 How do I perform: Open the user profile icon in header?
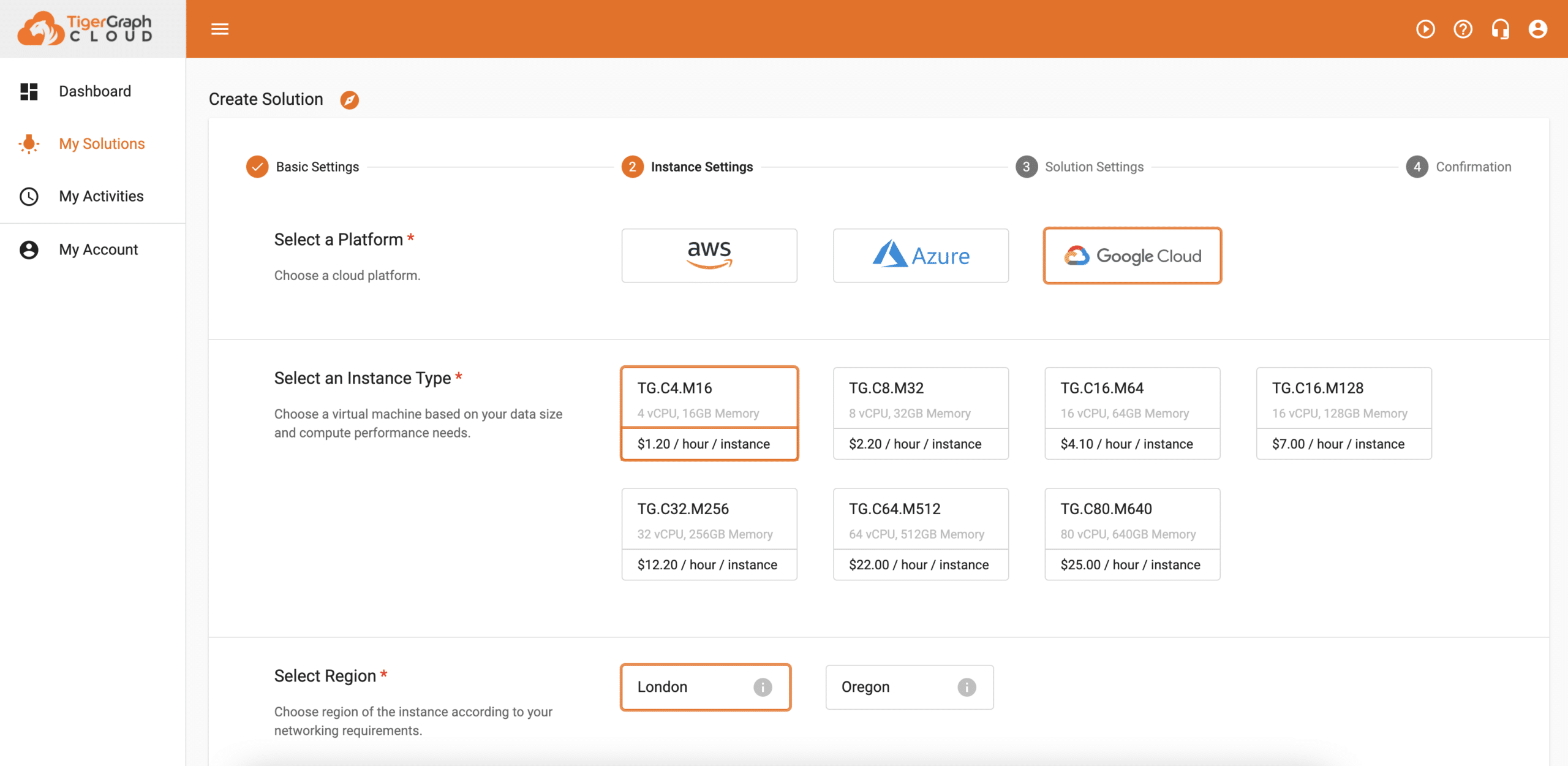point(1537,29)
